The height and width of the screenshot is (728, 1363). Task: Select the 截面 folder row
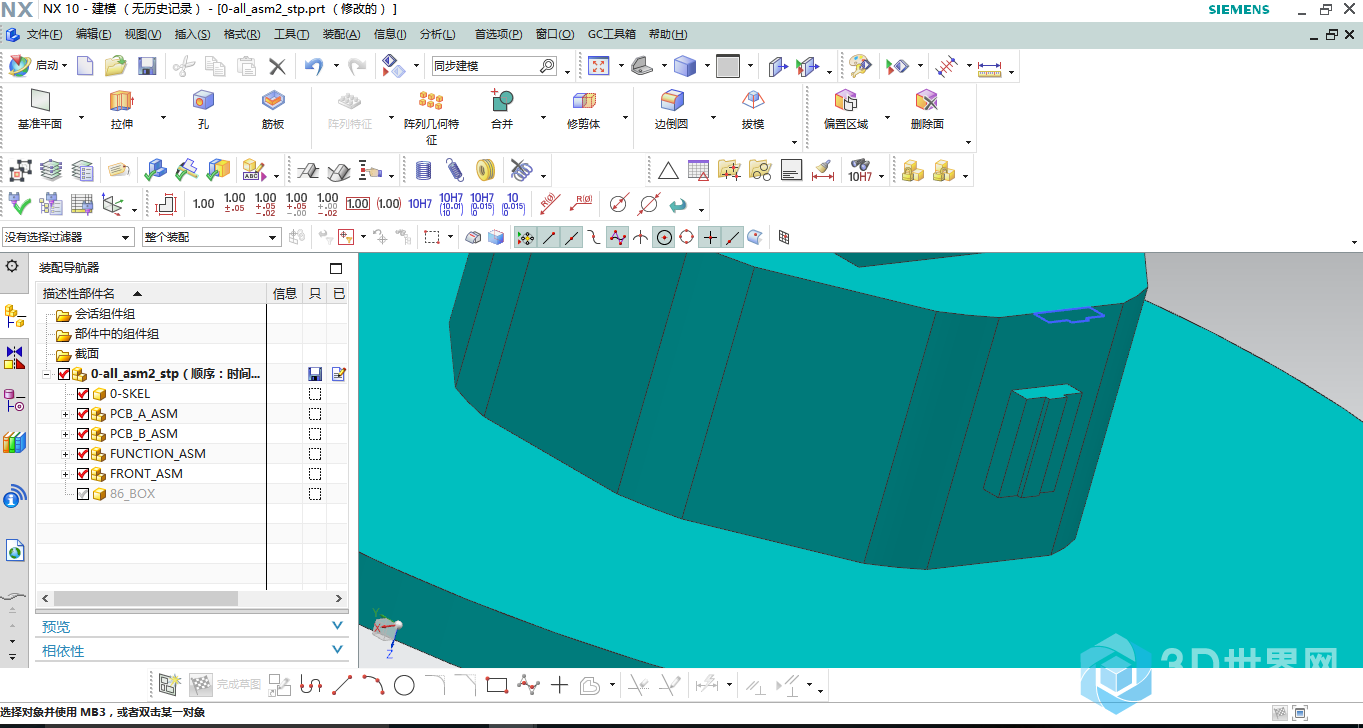[86, 354]
